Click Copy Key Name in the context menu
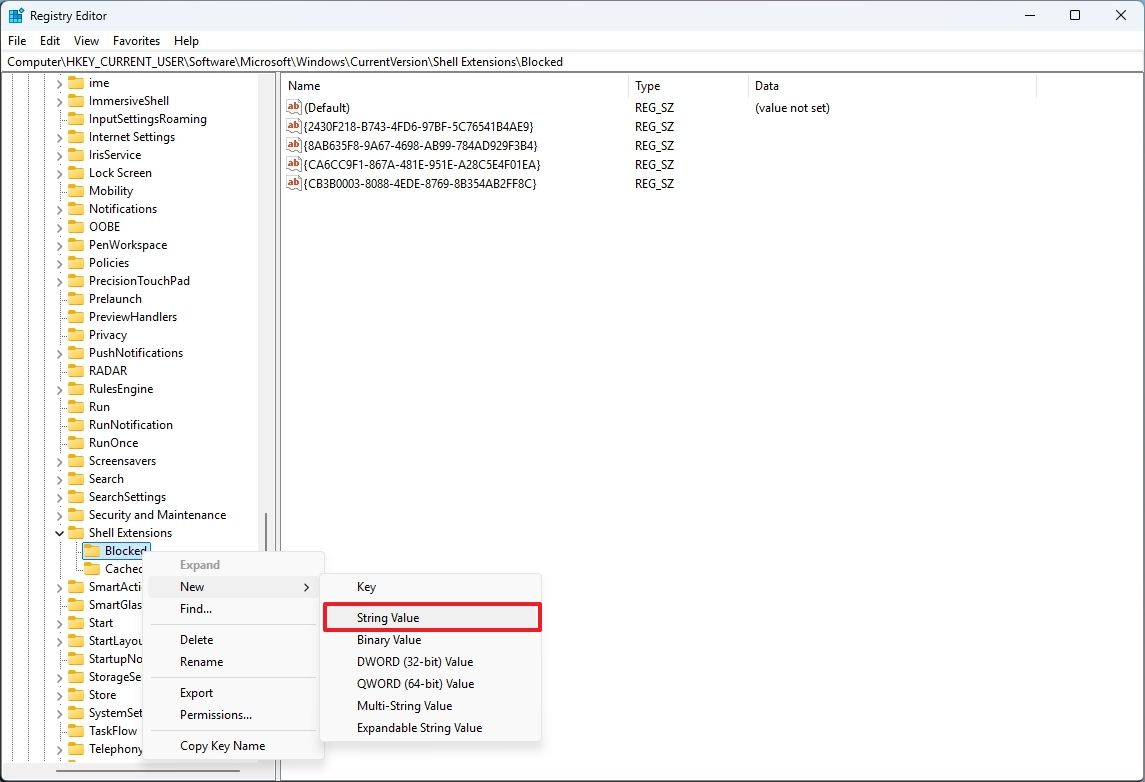Viewport: 1145px width, 782px height. coord(222,745)
